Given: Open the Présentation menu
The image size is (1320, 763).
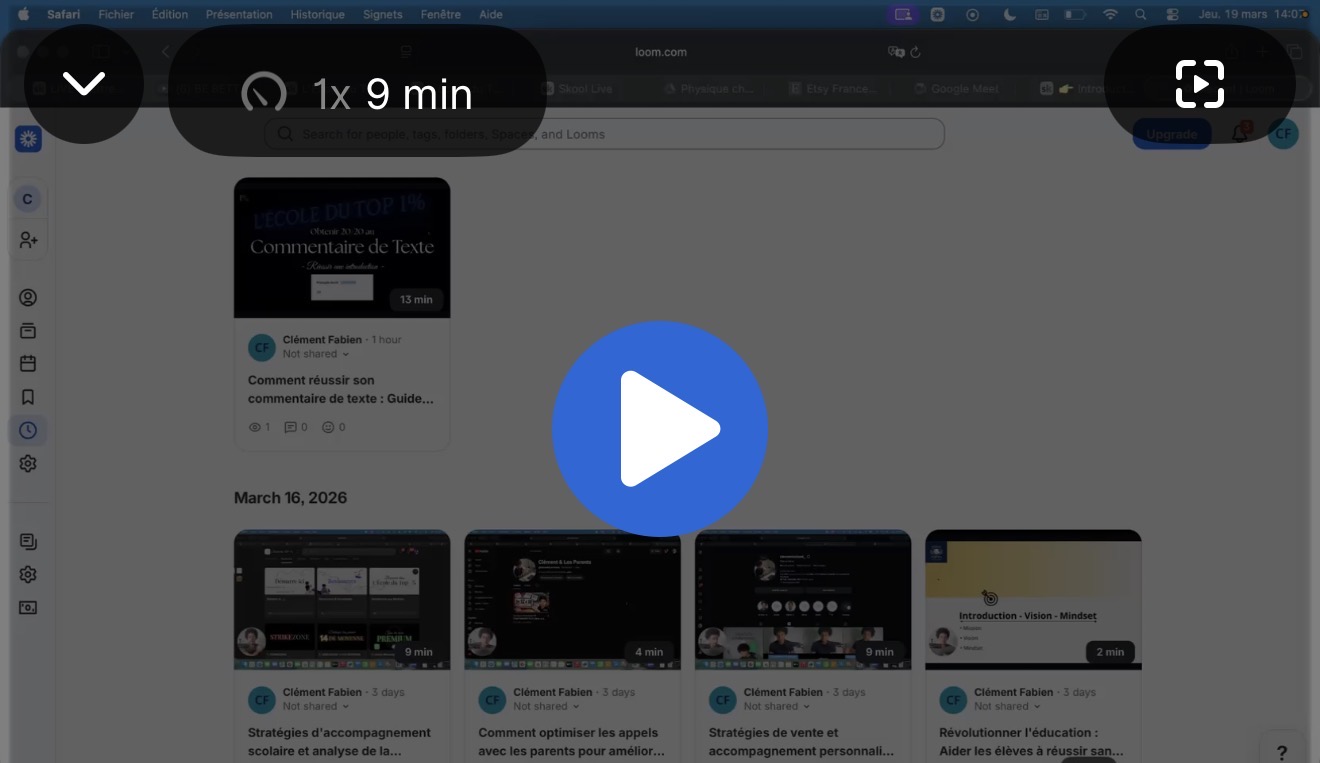Looking at the screenshot, I should coord(239,14).
